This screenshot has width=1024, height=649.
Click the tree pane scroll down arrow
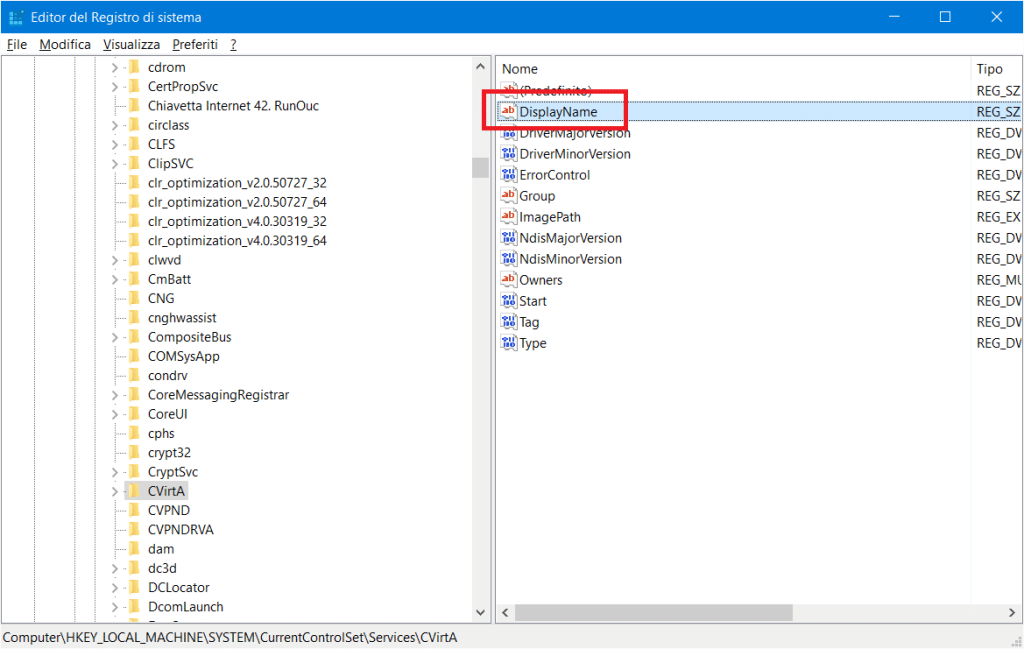481,612
